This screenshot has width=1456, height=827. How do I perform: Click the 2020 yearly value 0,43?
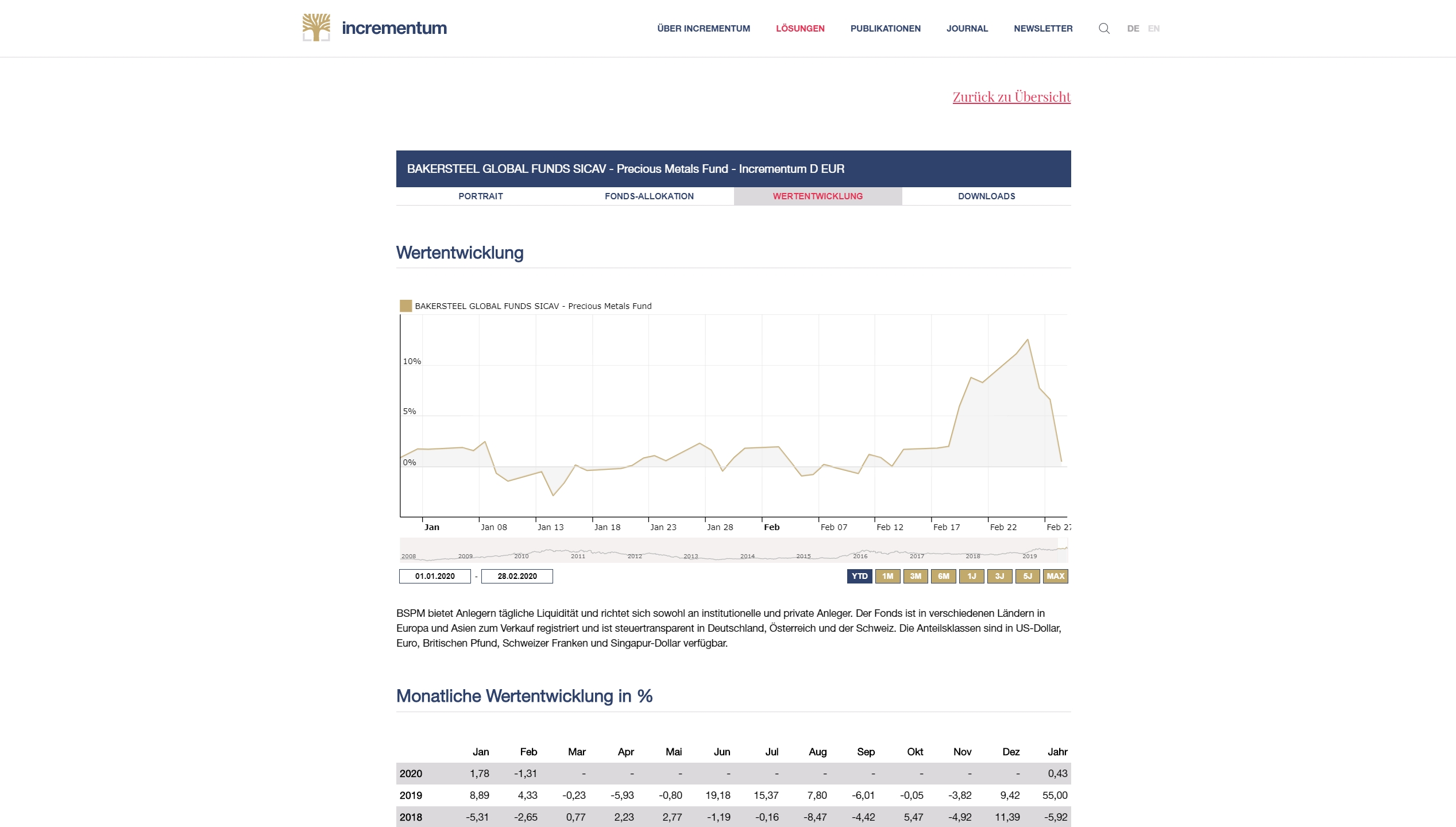tap(1057, 774)
